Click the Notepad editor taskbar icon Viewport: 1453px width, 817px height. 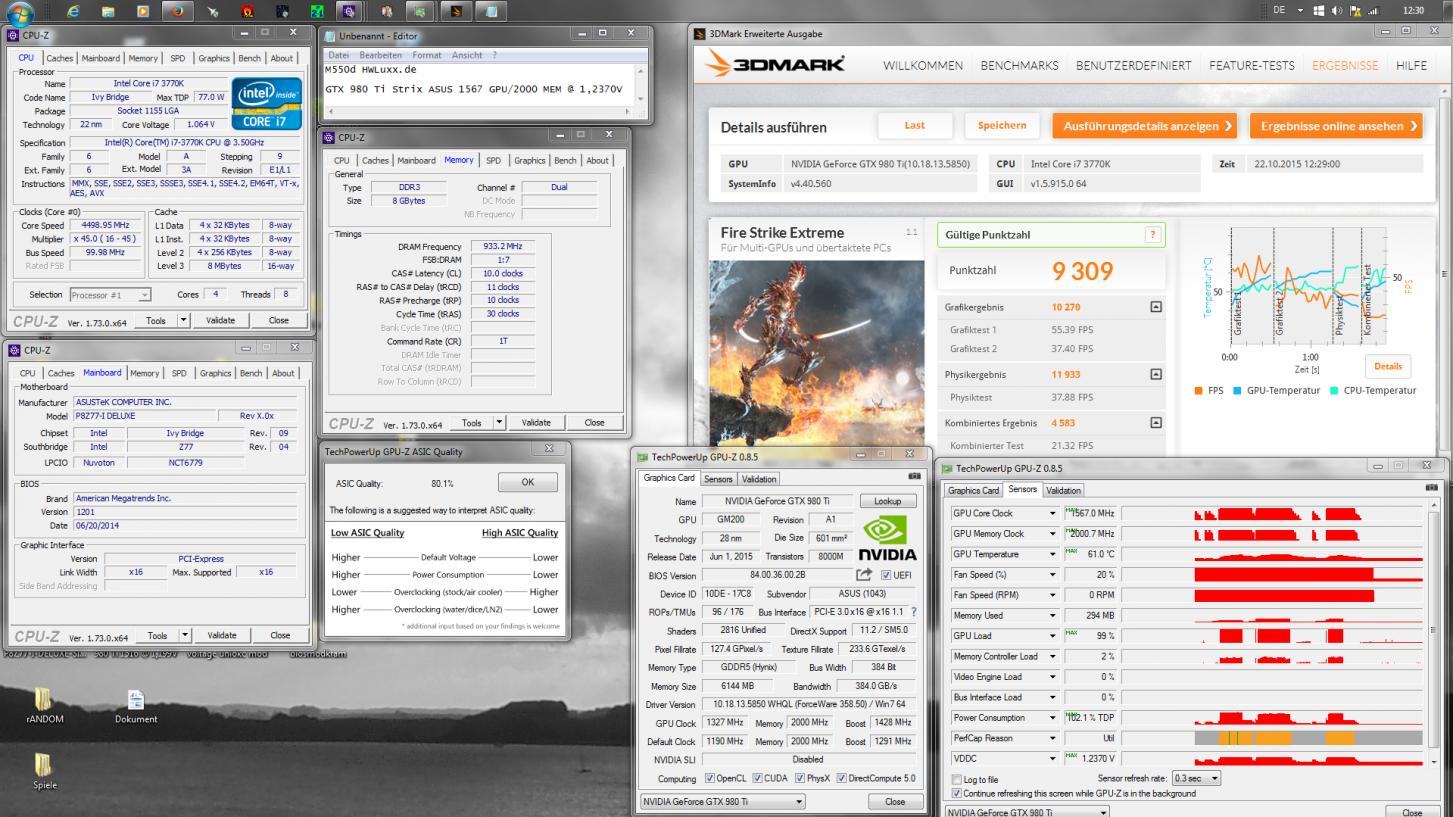pos(489,11)
